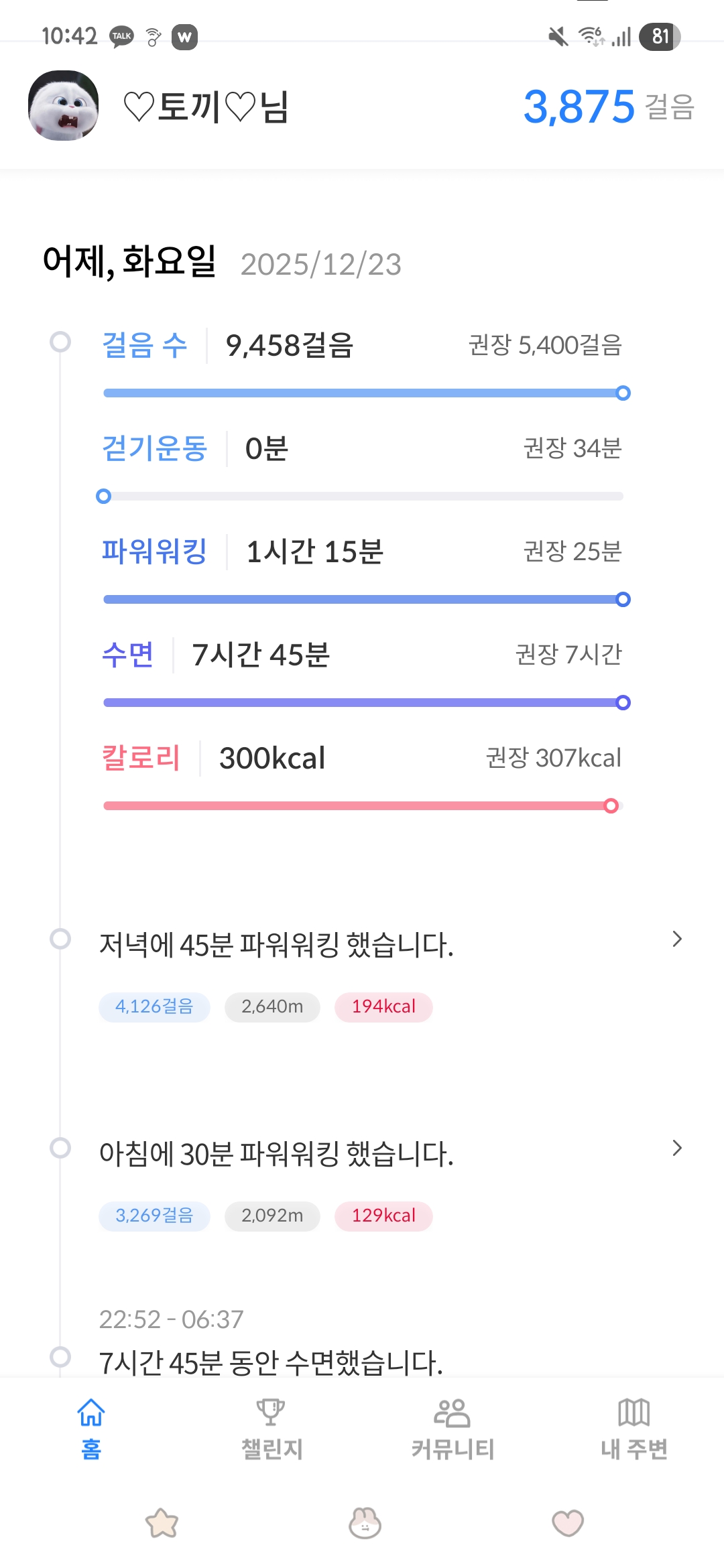
Task: Tap the rabbit profile picture
Action: [64, 106]
